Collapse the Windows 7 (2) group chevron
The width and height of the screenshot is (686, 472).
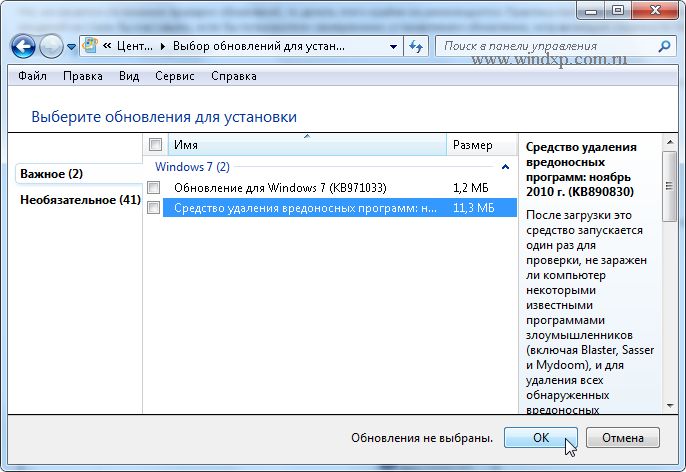505,167
